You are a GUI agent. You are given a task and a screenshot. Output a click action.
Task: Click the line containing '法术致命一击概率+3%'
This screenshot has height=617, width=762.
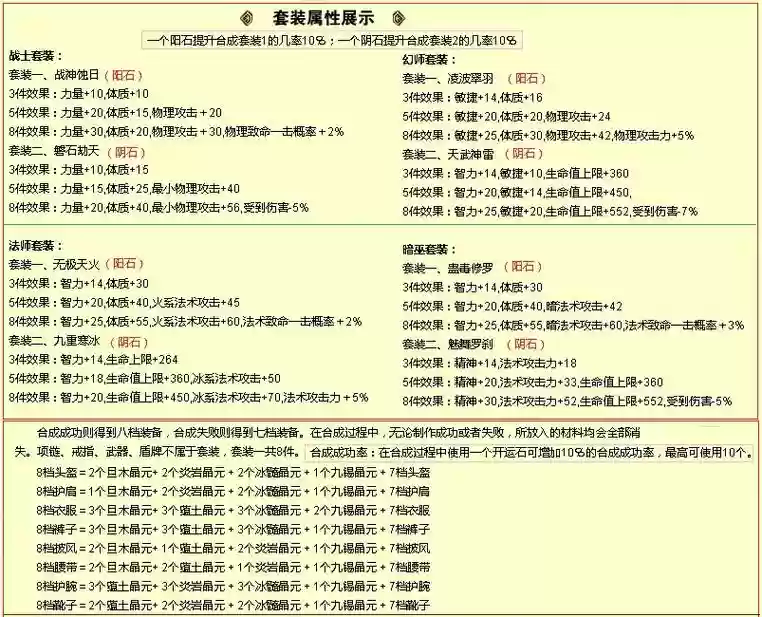[573, 325]
